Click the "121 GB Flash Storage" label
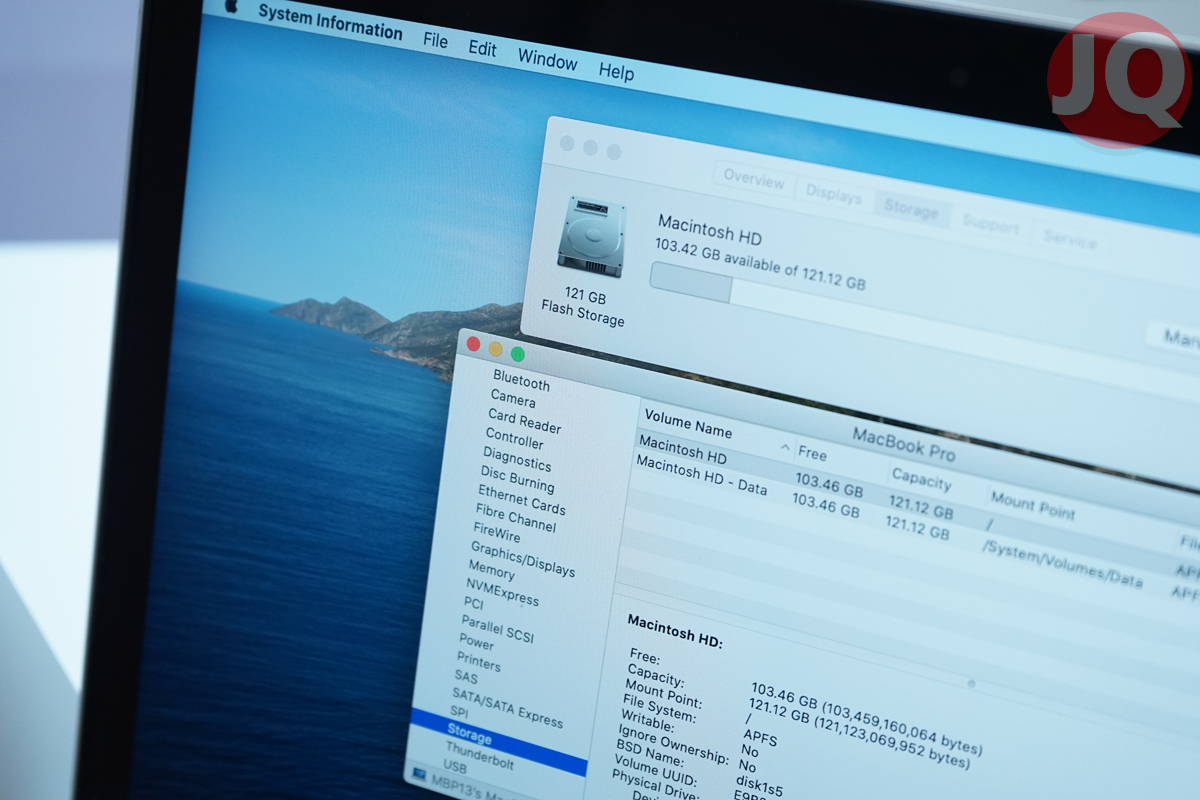1200x800 pixels. (x=583, y=308)
